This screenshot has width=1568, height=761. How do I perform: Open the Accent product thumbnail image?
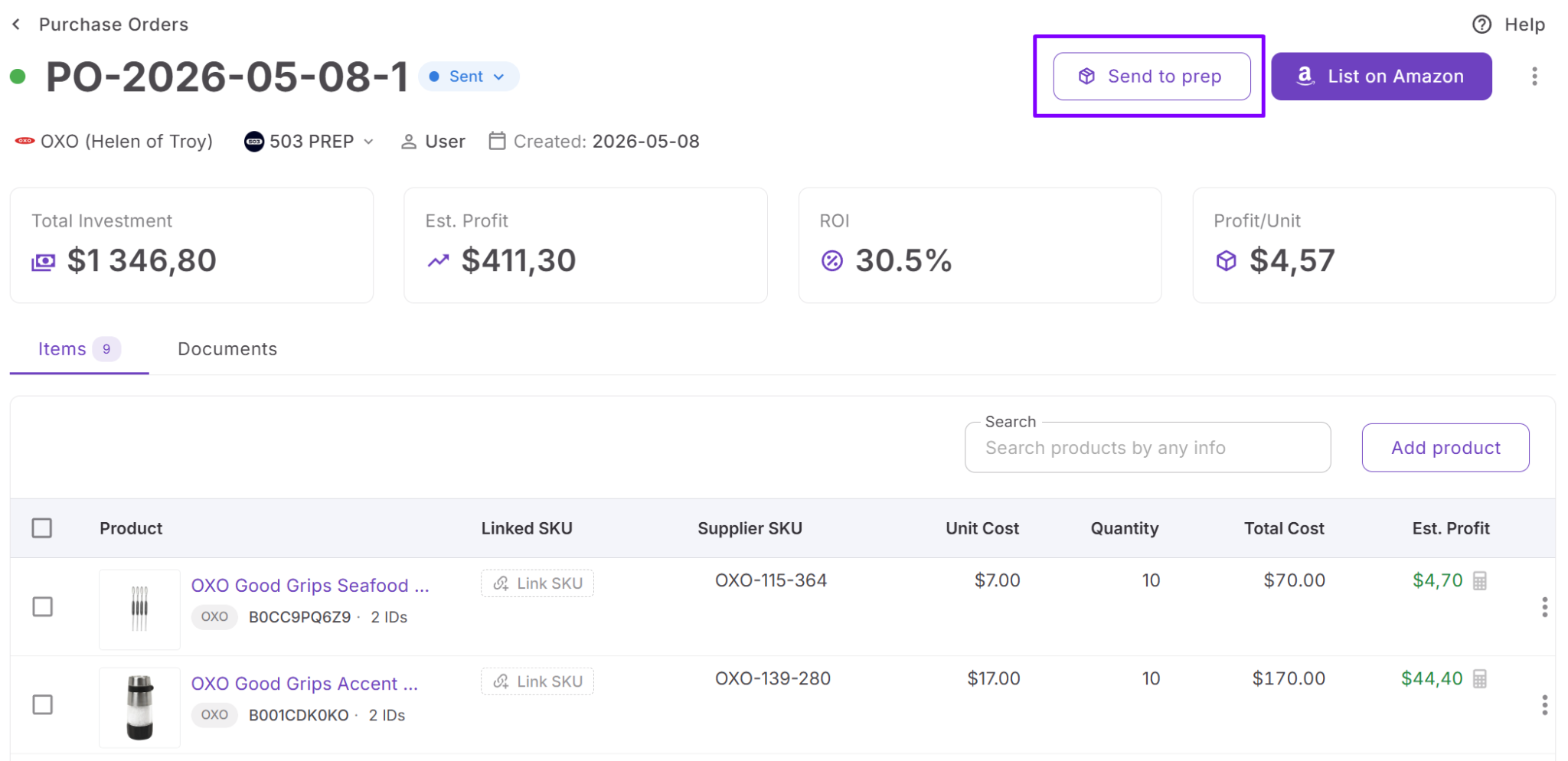[139, 707]
